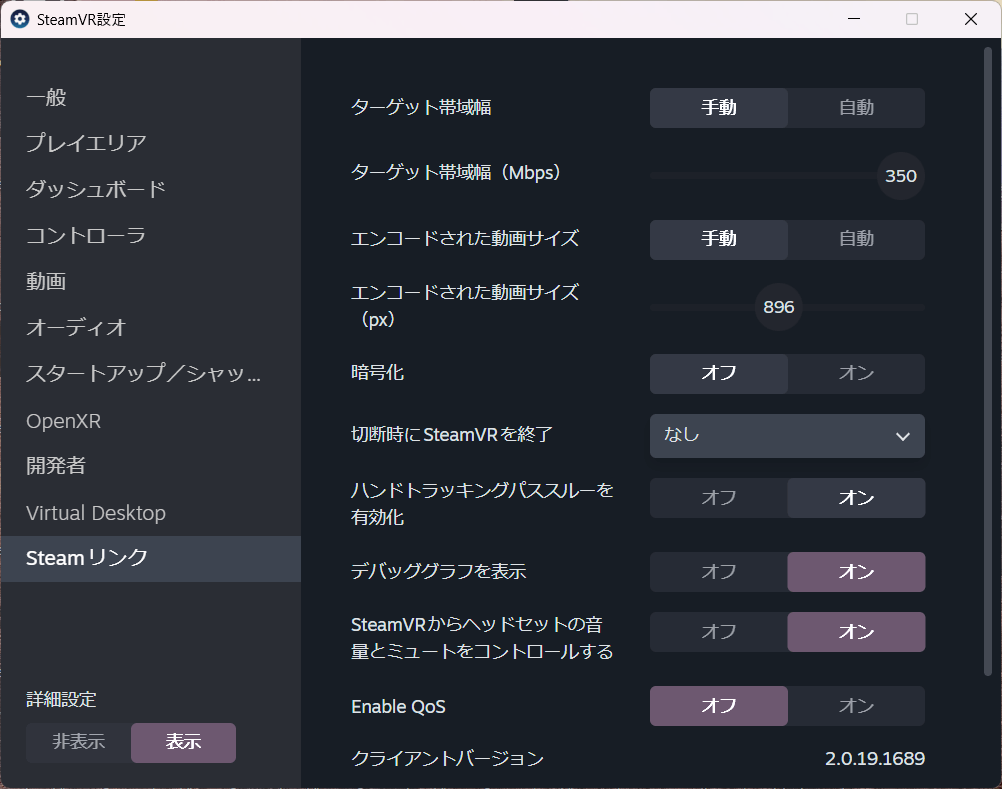Turn off ハンドトラッキングパススルー
Image resolution: width=1002 pixels, height=789 pixels.
[718, 498]
